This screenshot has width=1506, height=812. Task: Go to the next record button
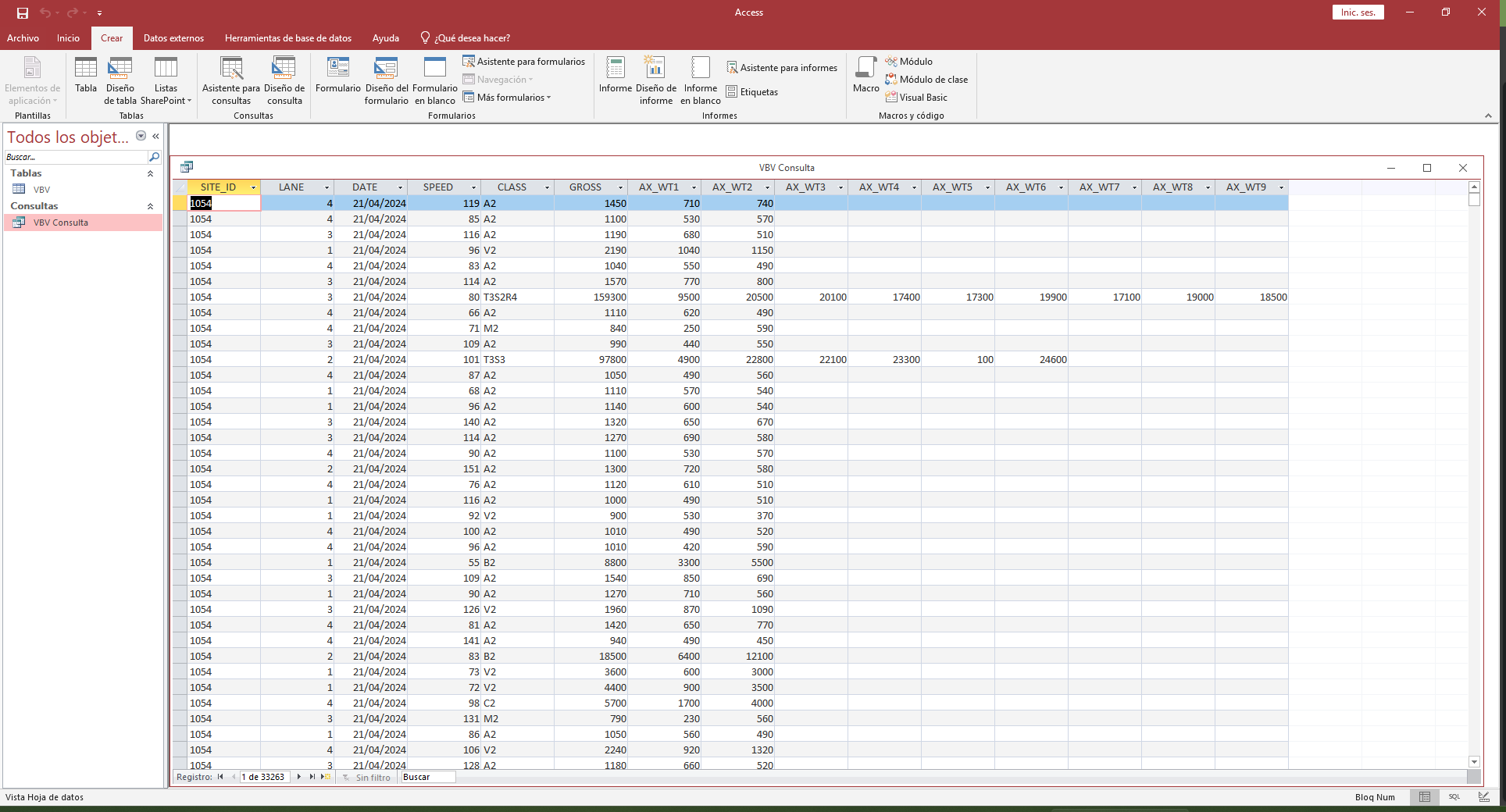coord(299,777)
